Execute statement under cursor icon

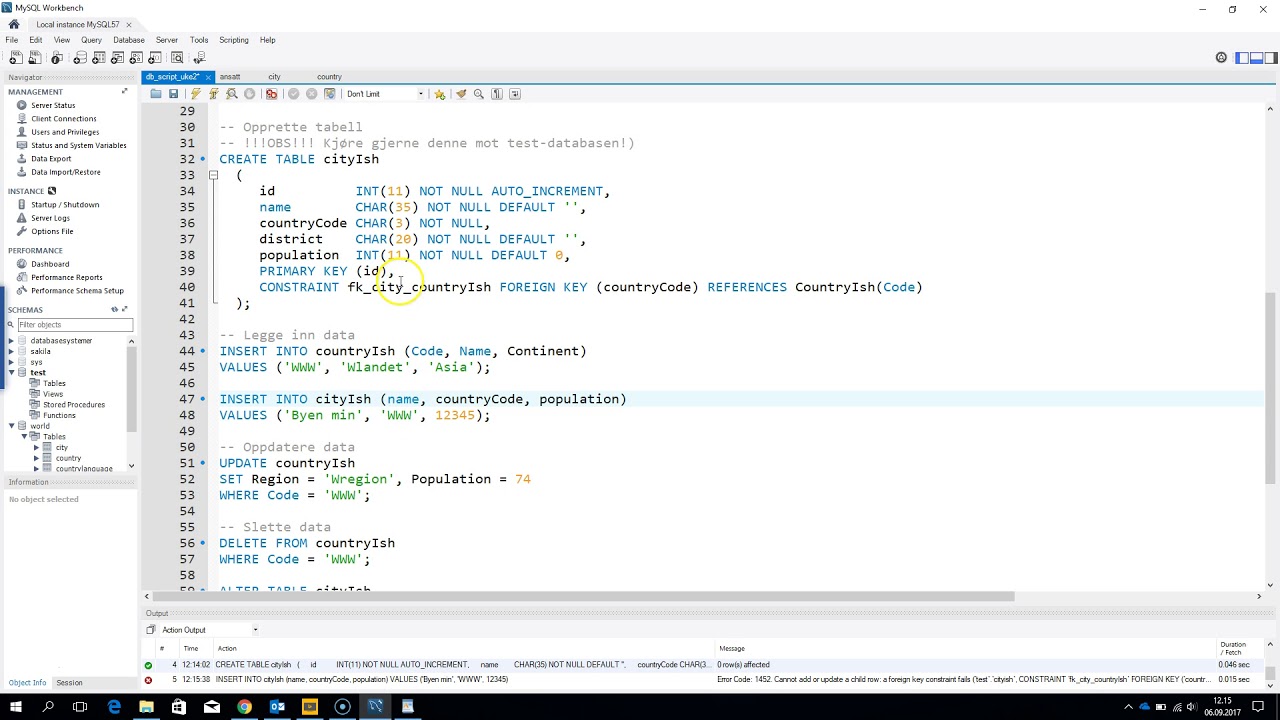click(214, 94)
